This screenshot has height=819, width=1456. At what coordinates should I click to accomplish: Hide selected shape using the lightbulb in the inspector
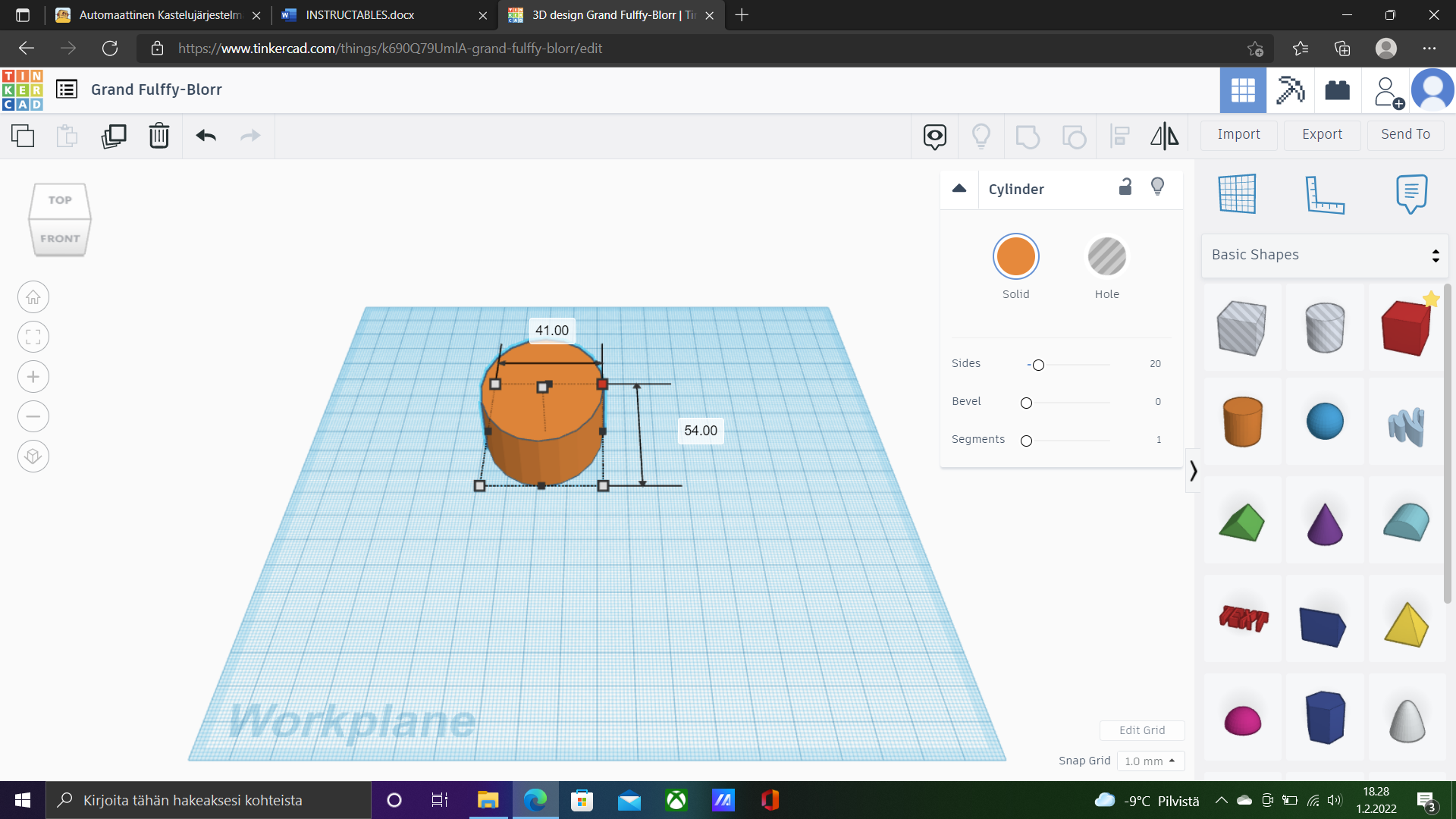[x=1157, y=187]
